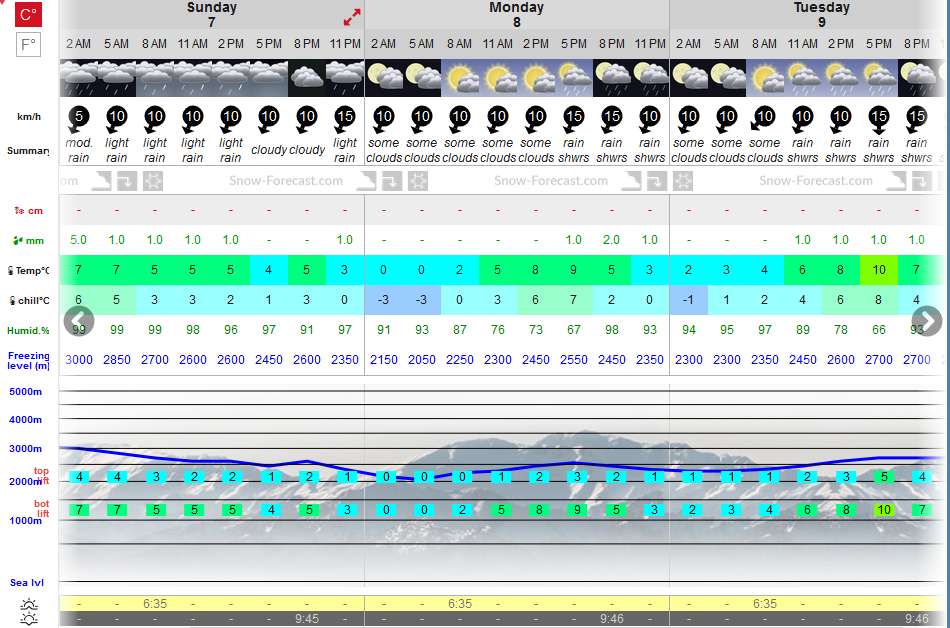
Task: Click Freezing level 3000 value on Sunday
Action: pos(79,360)
